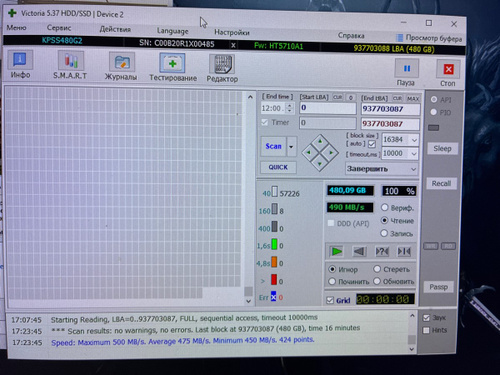Click the Passp button
The width and height of the screenshot is (500, 375).
438,287
